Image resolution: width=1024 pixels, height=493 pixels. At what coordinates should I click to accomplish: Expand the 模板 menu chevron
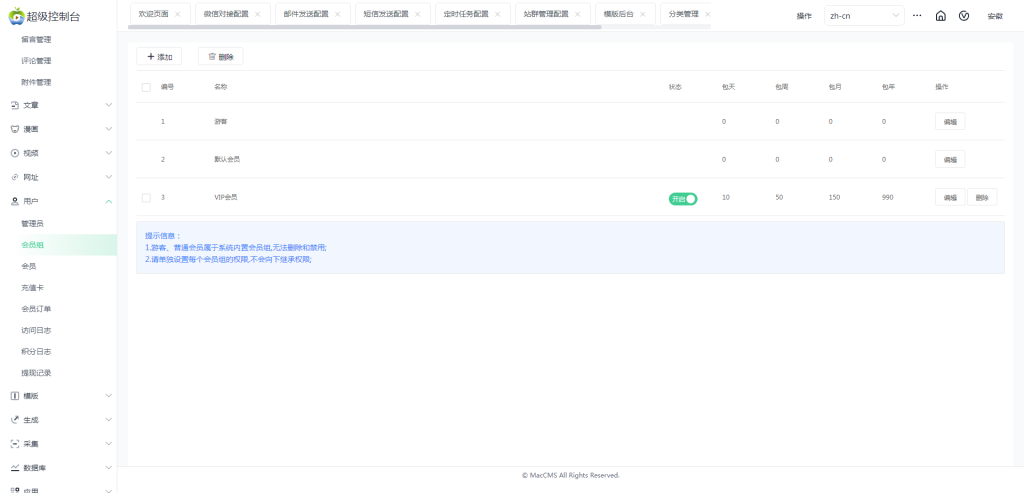pos(109,396)
